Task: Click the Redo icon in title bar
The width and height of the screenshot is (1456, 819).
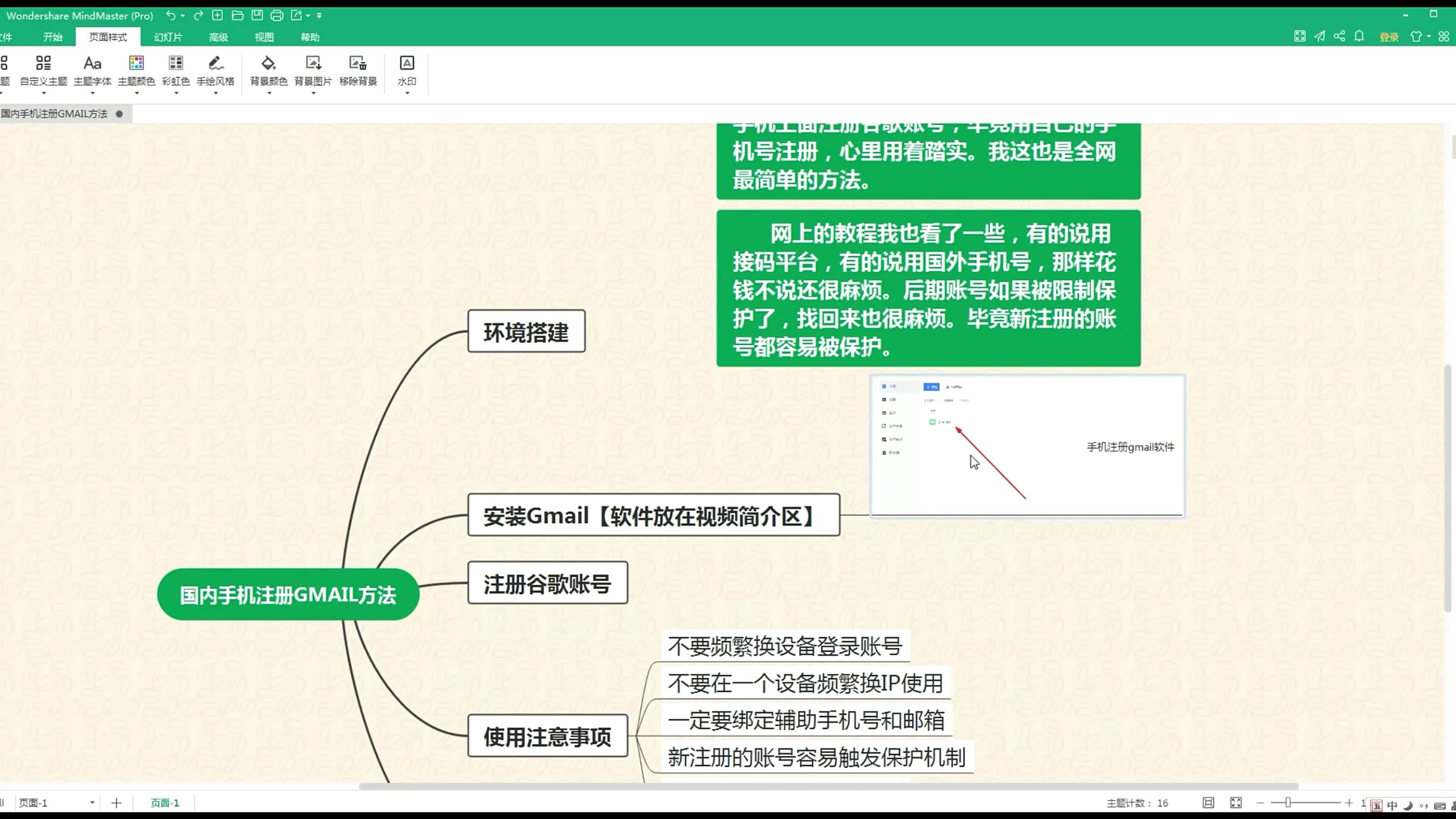Action: (x=198, y=15)
